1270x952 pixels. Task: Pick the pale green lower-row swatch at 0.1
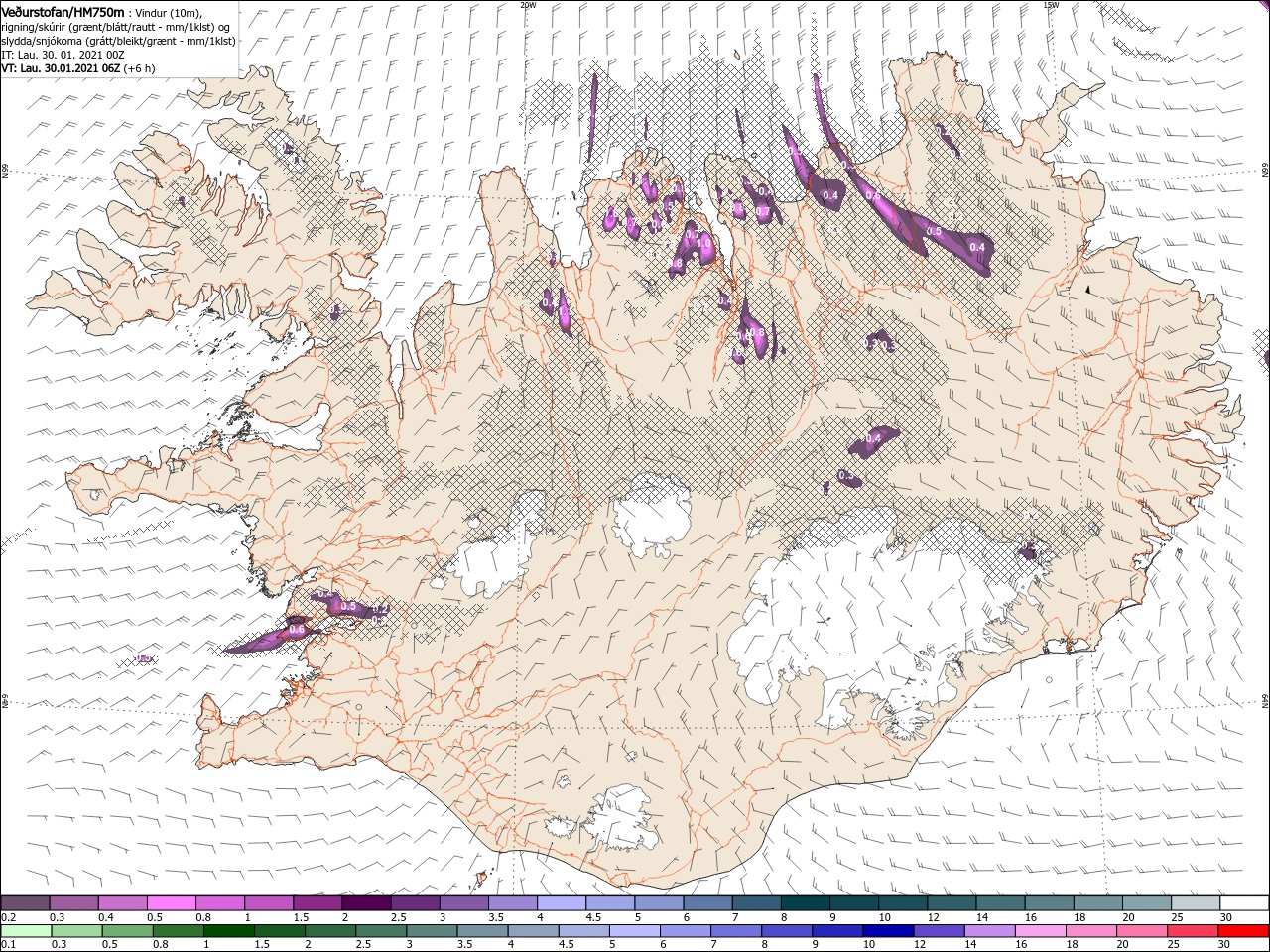[x=26, y=931]
